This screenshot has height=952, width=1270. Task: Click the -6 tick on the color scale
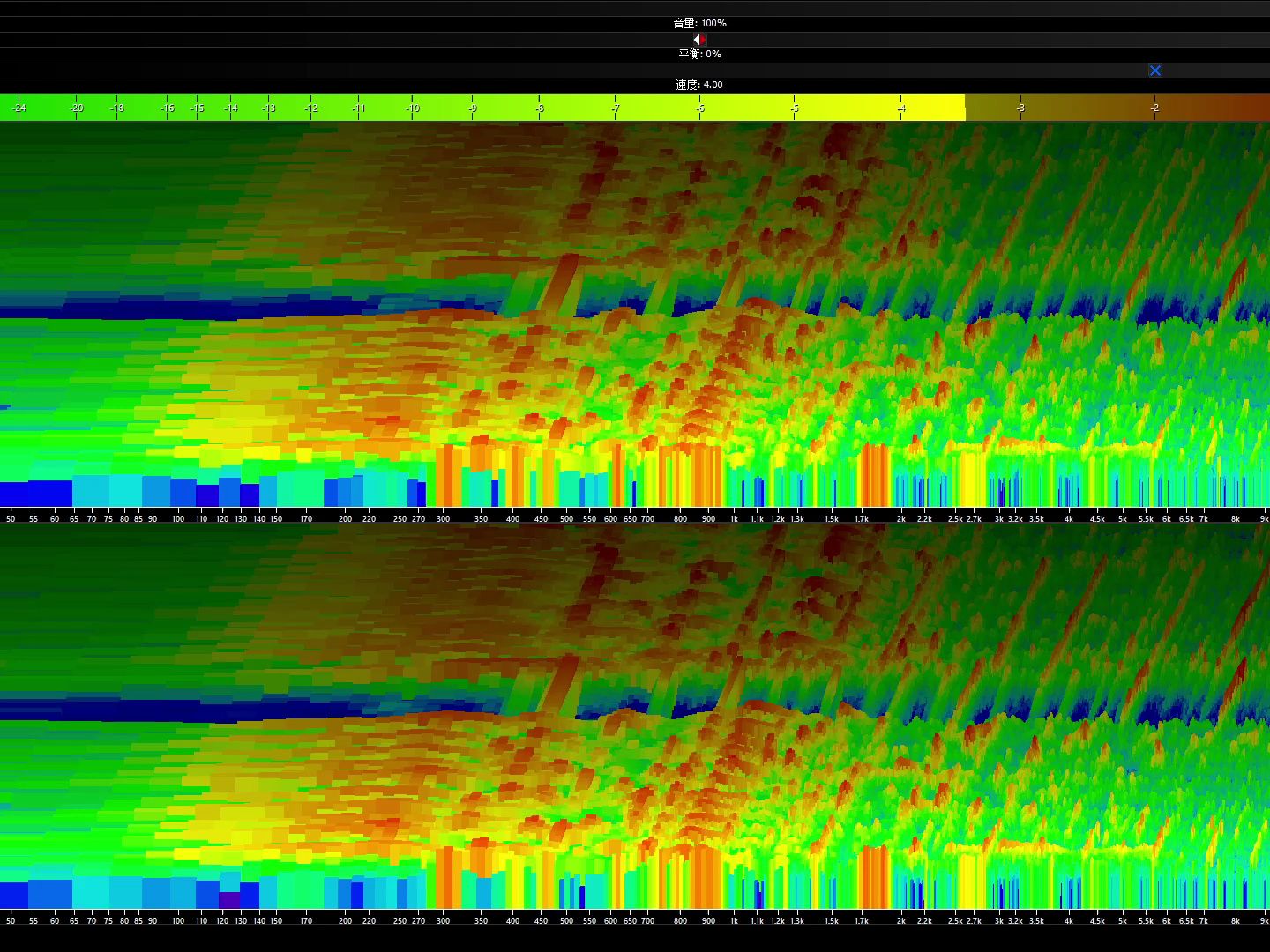pyautogui.click(x=700, y=108)
